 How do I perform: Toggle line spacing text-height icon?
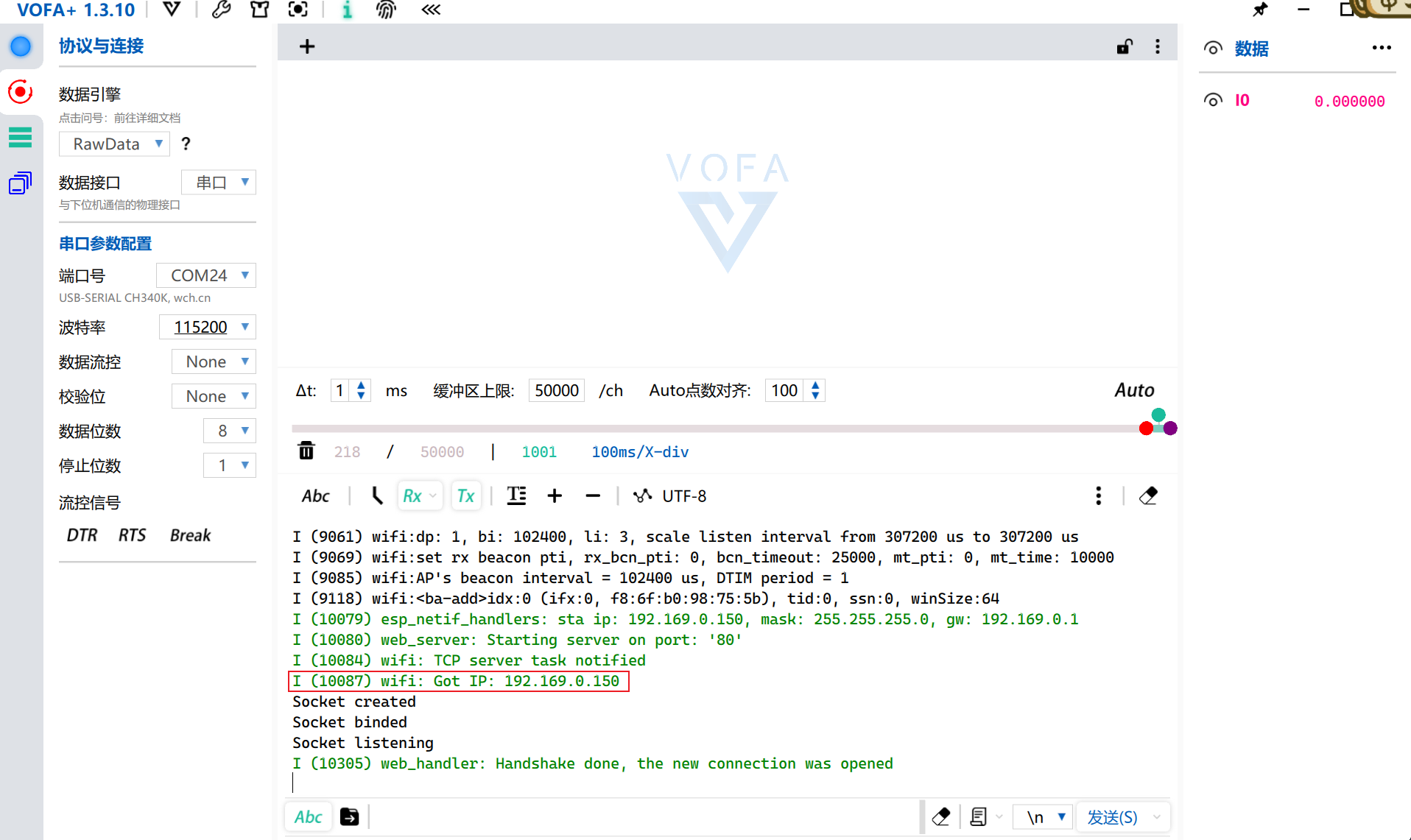[x=517, y=495]
